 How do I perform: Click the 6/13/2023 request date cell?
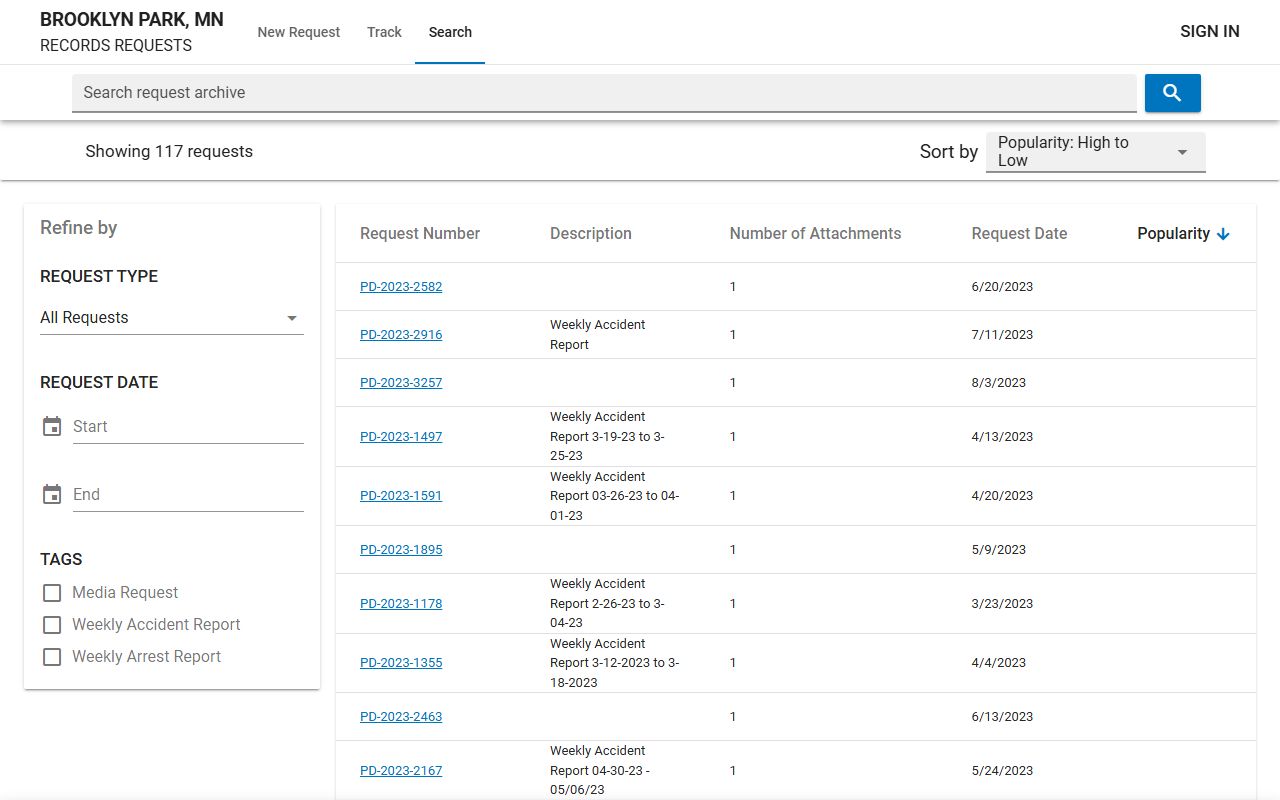1002,717
